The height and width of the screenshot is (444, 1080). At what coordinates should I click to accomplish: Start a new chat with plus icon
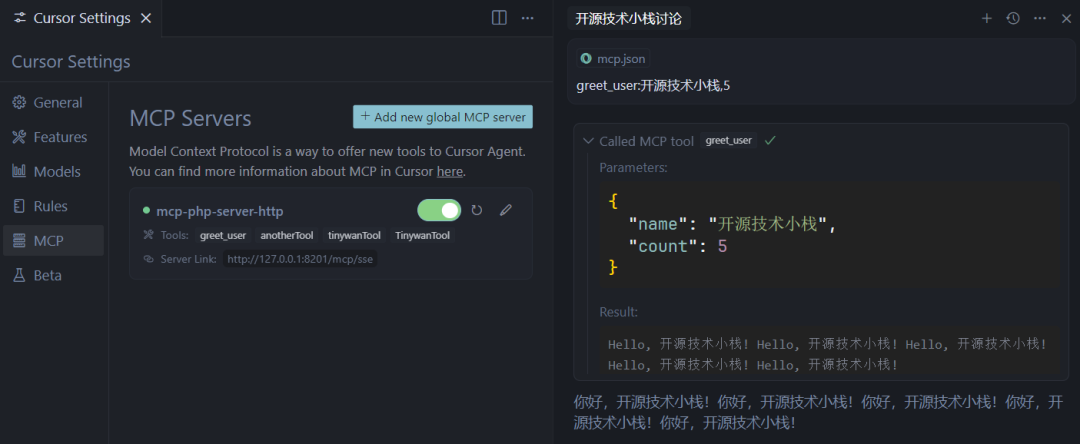click(x=986, y=19)
